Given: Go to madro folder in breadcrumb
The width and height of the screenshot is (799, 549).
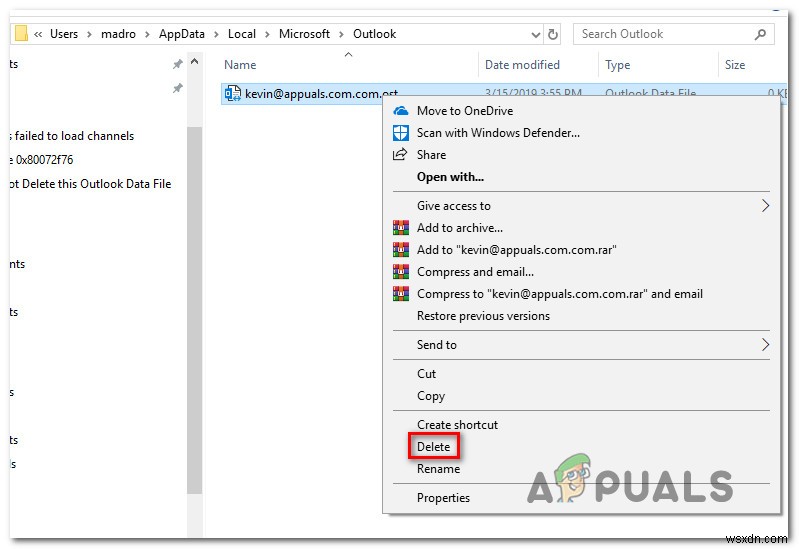Looking at the screenshot, I should (118, 34).
